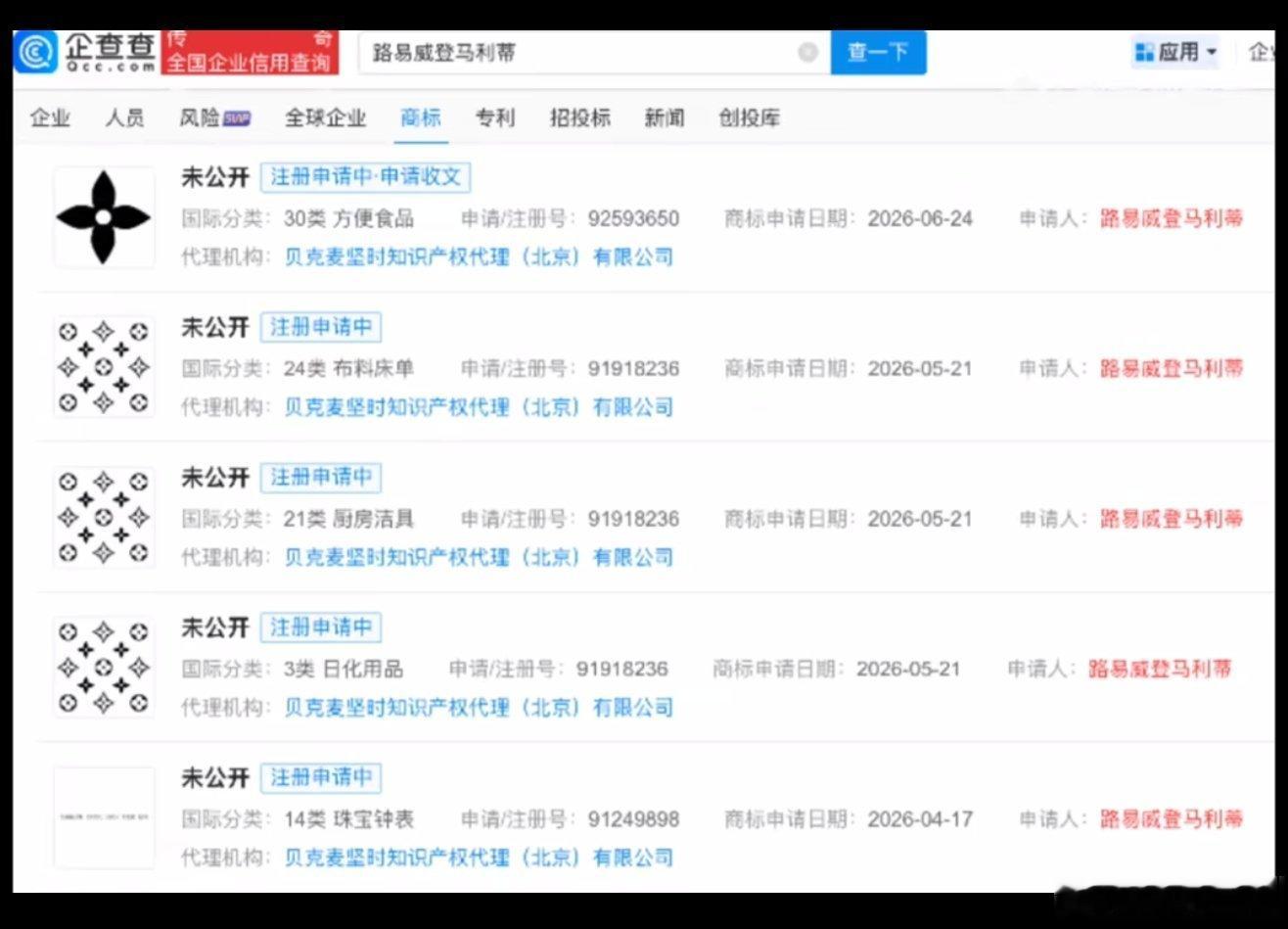
Task: Open agency link in 日化用品 row
Action: 479,708
